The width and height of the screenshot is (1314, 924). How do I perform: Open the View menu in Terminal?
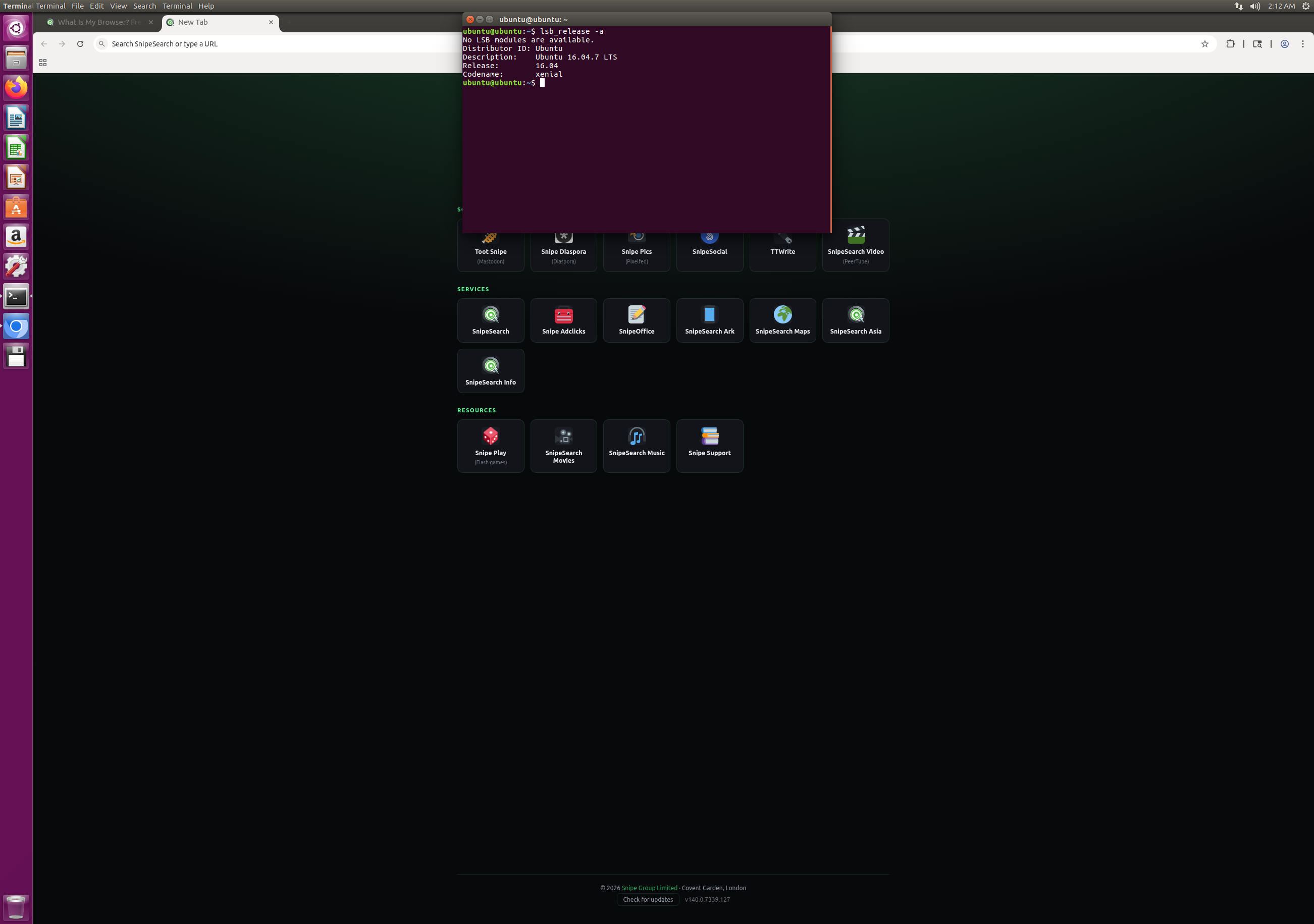click(x=119, y=6)
